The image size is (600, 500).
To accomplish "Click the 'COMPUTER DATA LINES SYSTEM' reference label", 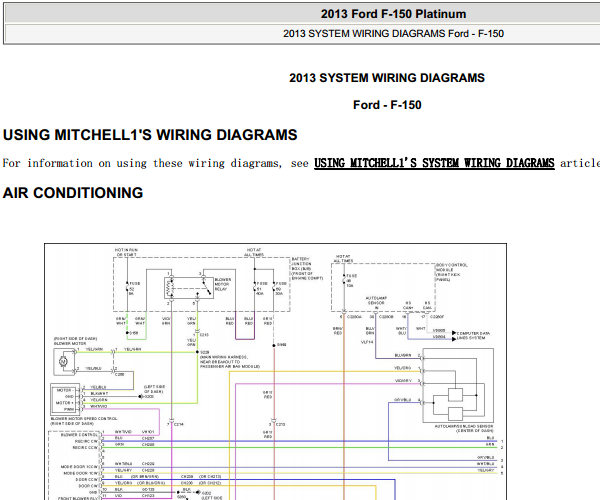I will coord(473,336).
